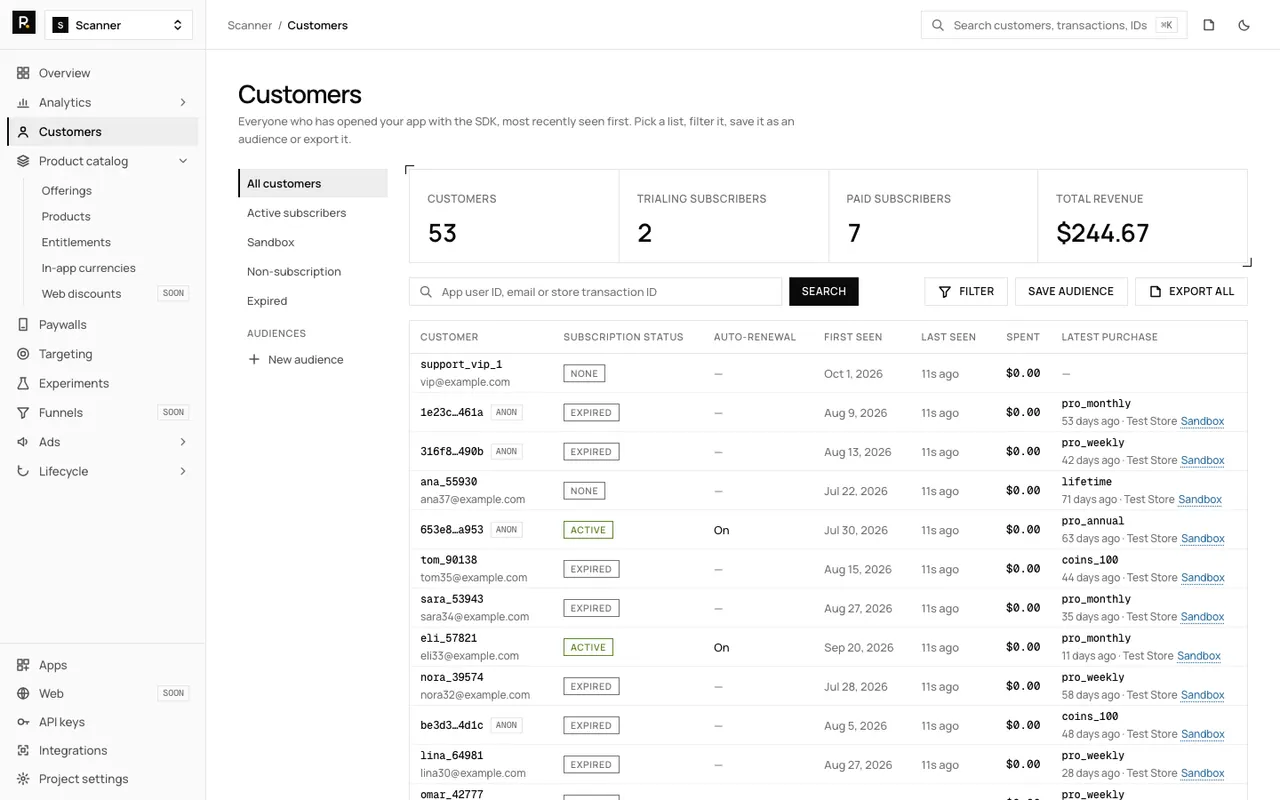Click the SAVE AUDIENCE button

[1071, 291]
